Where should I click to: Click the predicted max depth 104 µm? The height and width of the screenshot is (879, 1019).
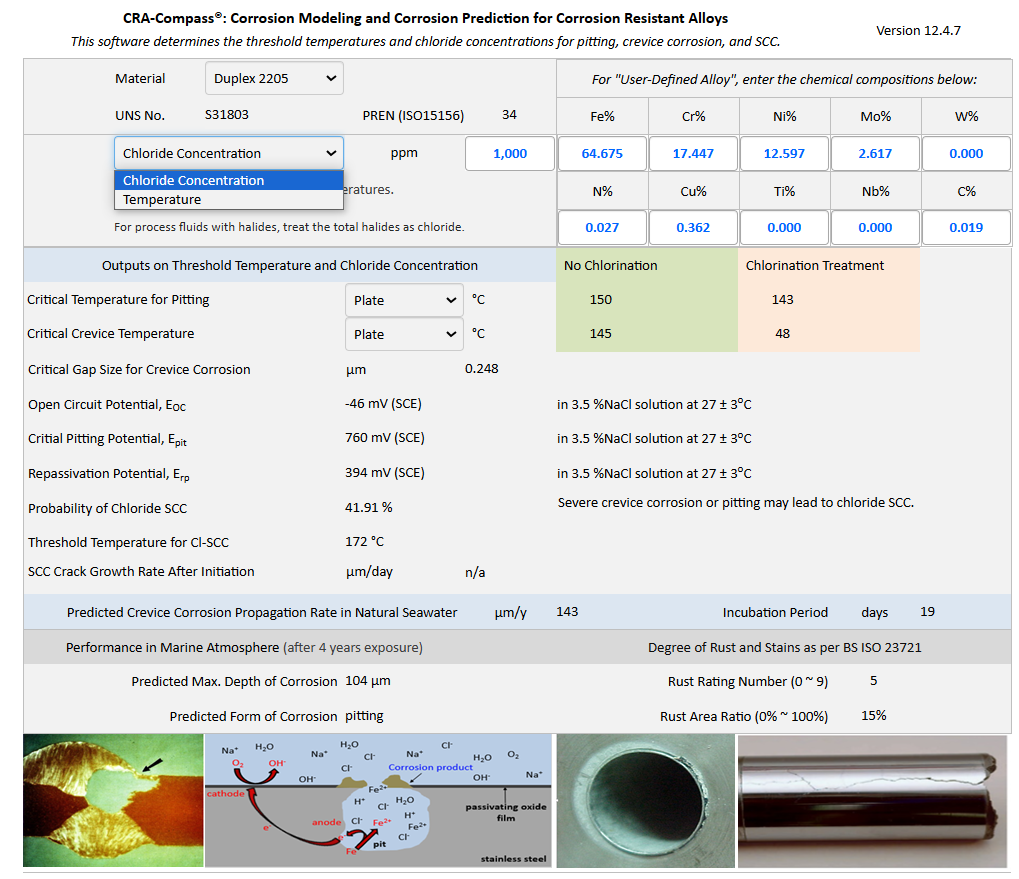point(368,681)
